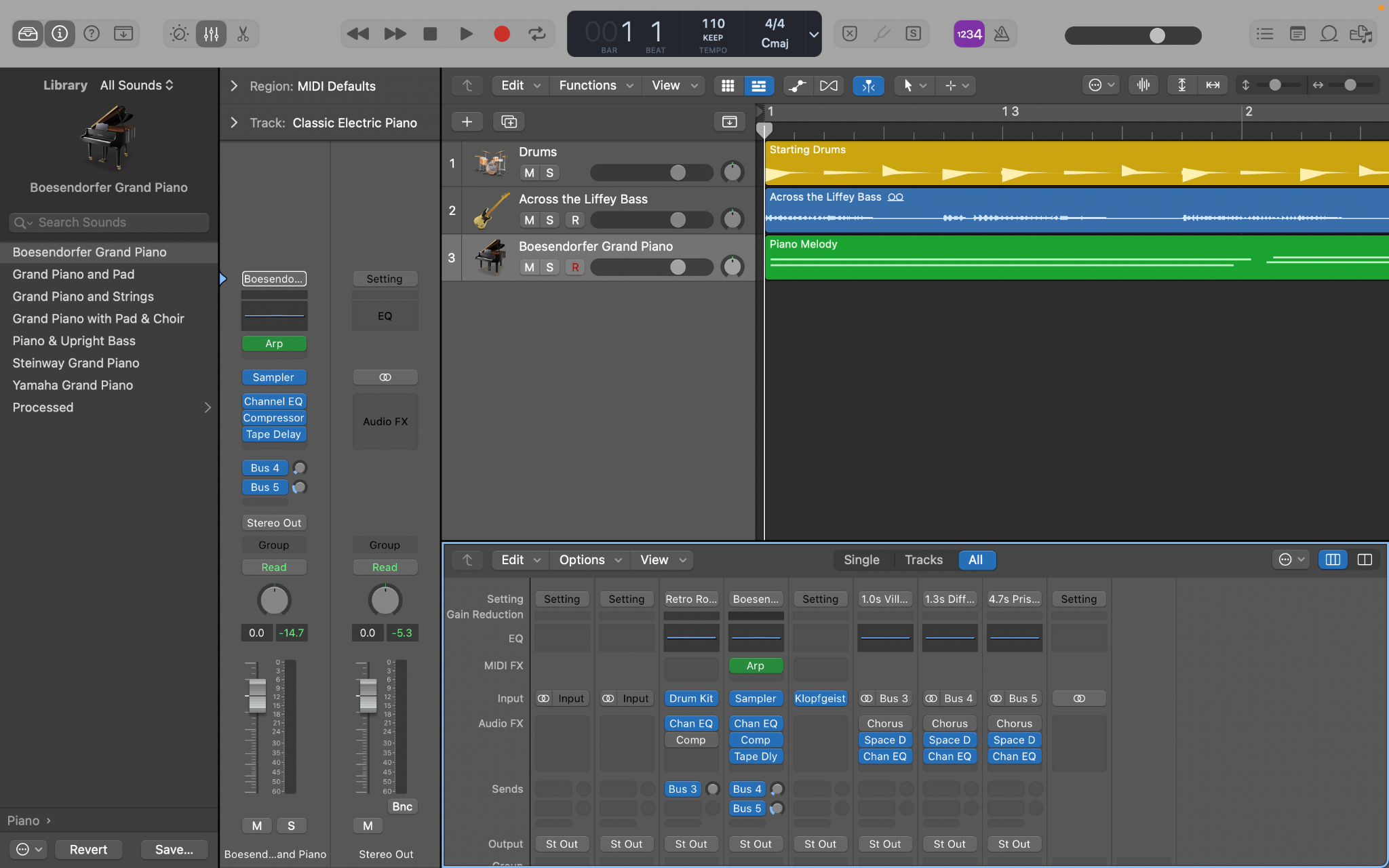Open the Functions dropdown
1389x868 pixels.
point(594,85)
